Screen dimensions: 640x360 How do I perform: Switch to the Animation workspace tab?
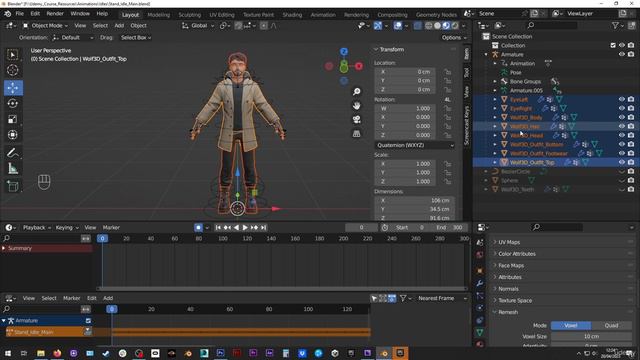point(323,15)
